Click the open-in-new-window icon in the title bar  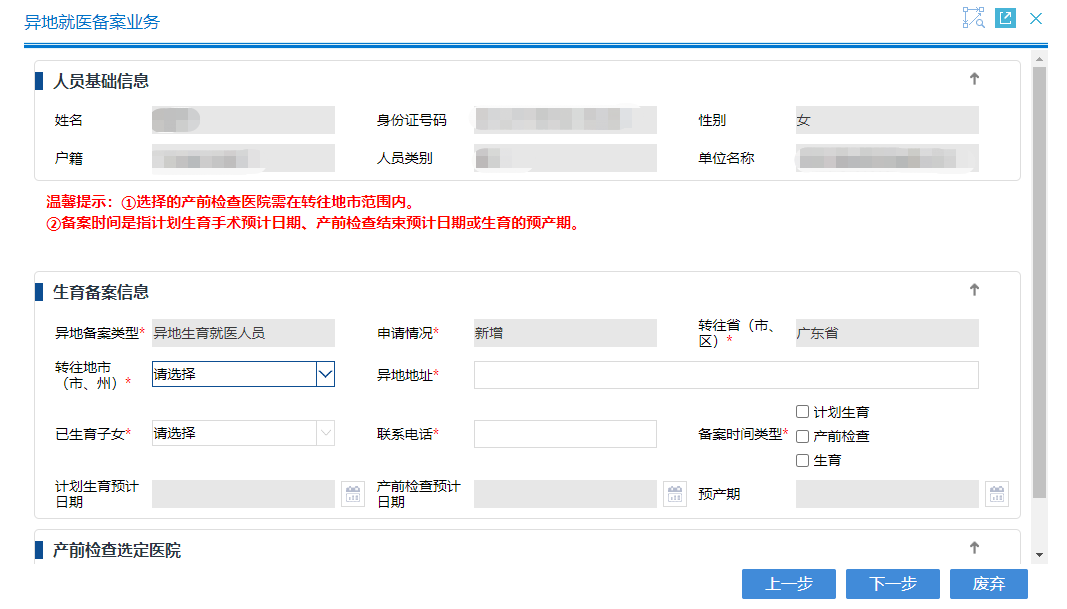(x=1005, y=18)
